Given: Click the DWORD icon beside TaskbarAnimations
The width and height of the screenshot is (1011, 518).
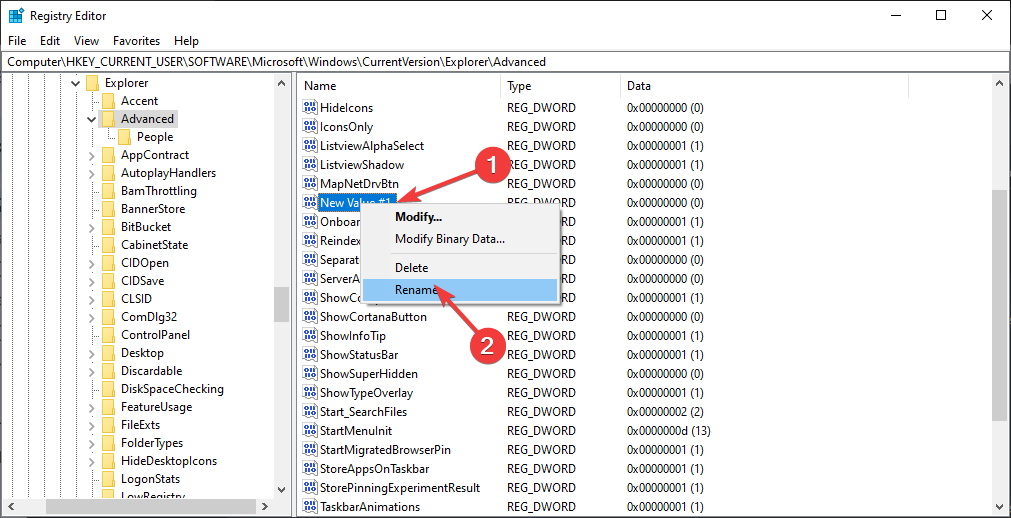Looking at the screenshot, I should [x=309, y=506].
